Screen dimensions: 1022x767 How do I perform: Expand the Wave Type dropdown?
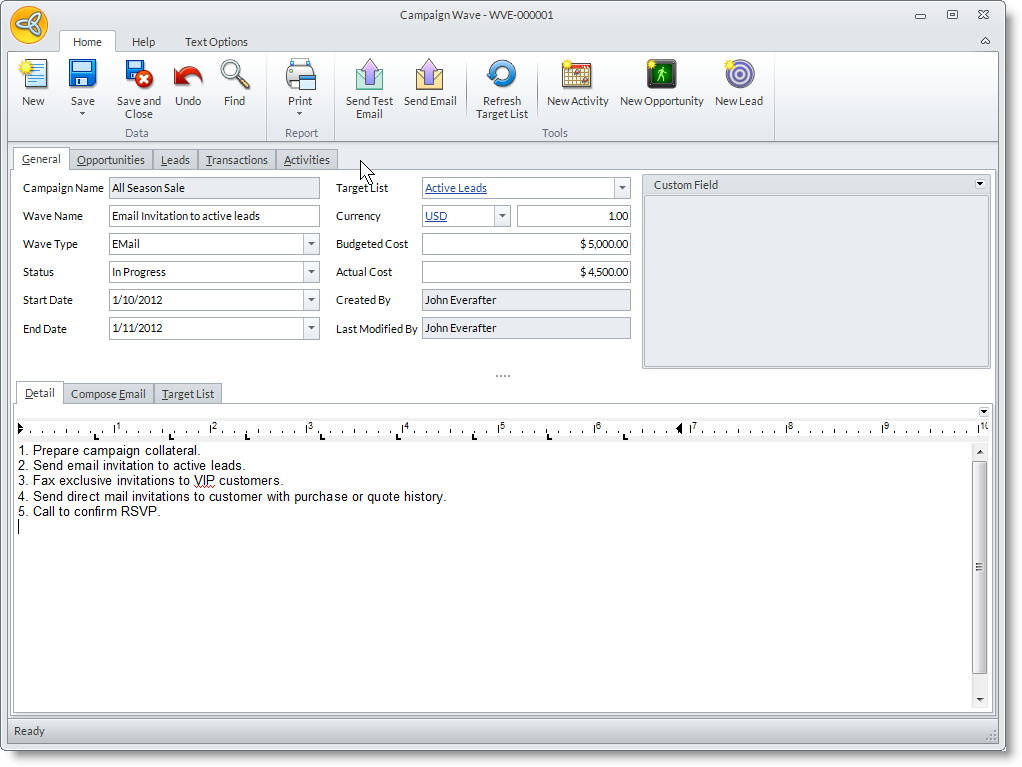click(311, 244)
